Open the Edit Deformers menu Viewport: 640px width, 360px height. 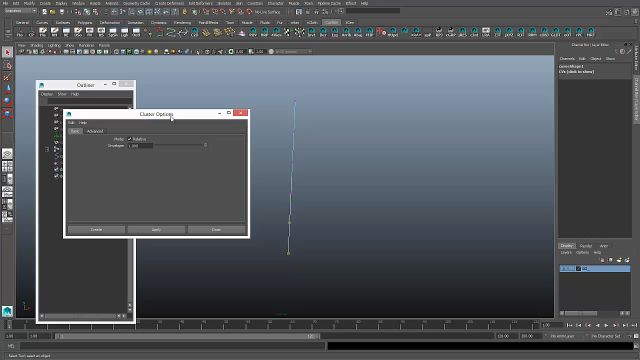[200, 3]
